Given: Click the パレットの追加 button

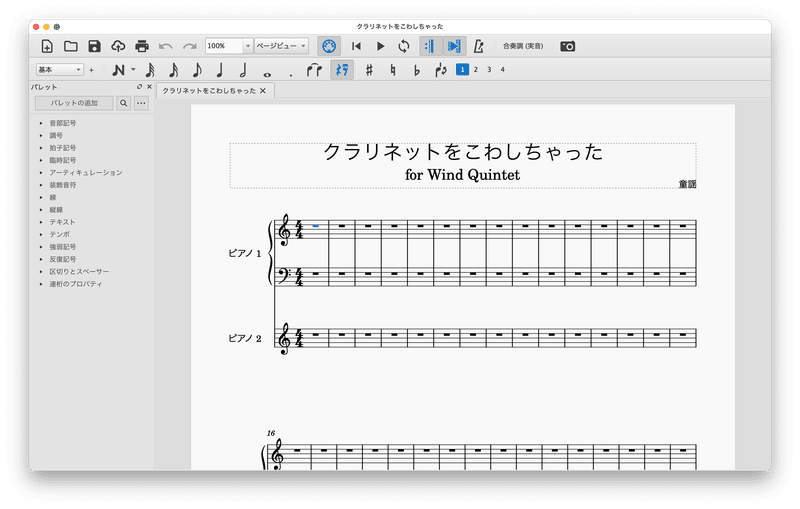Looking at the screenshot, I should 74,103.
